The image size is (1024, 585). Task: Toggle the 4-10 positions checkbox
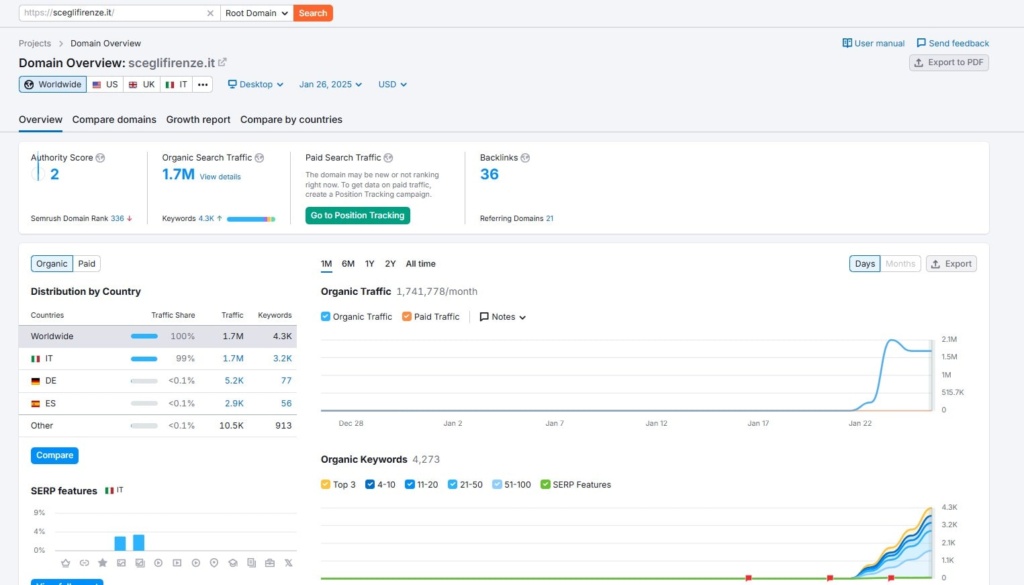[x=370, y=484]
